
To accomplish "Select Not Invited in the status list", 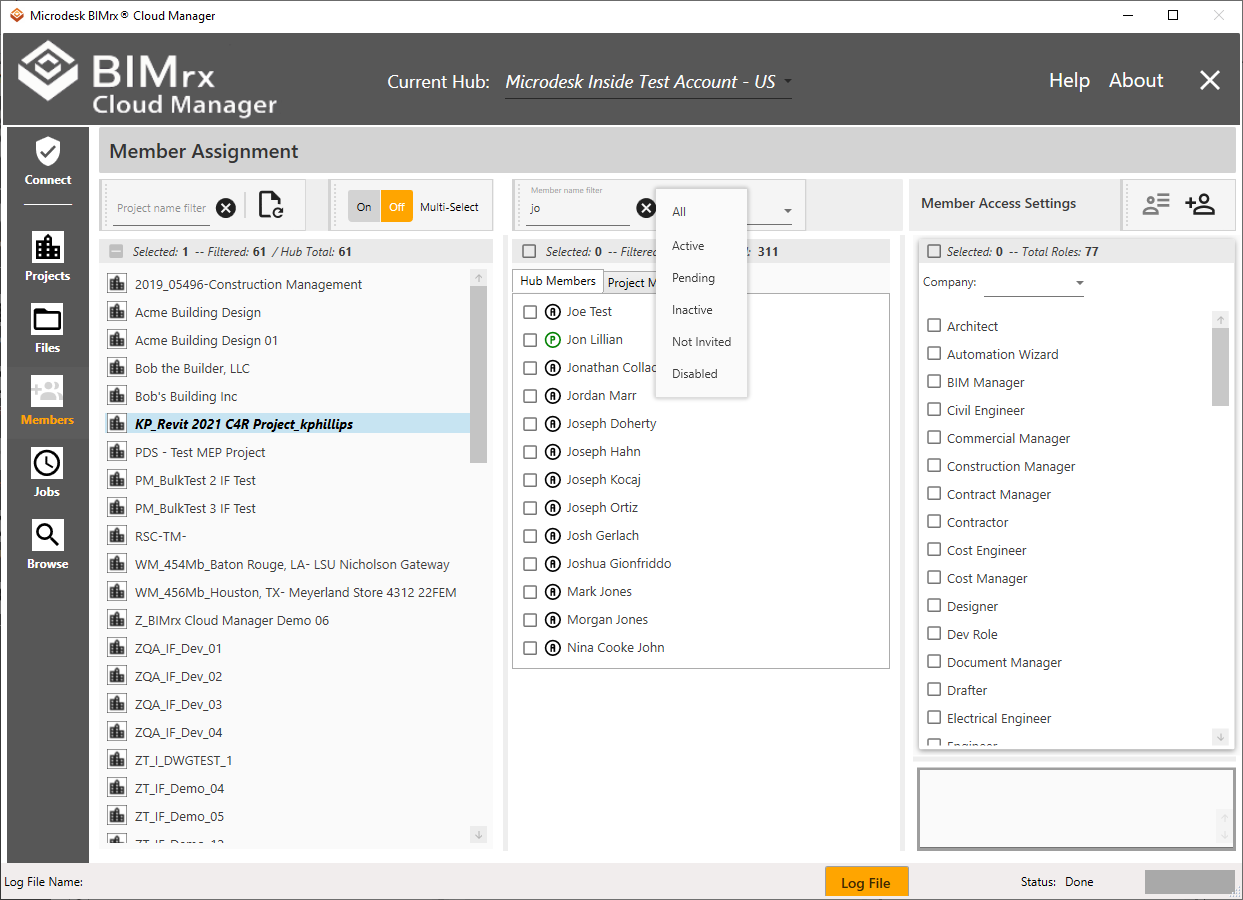I will (701, 342).
